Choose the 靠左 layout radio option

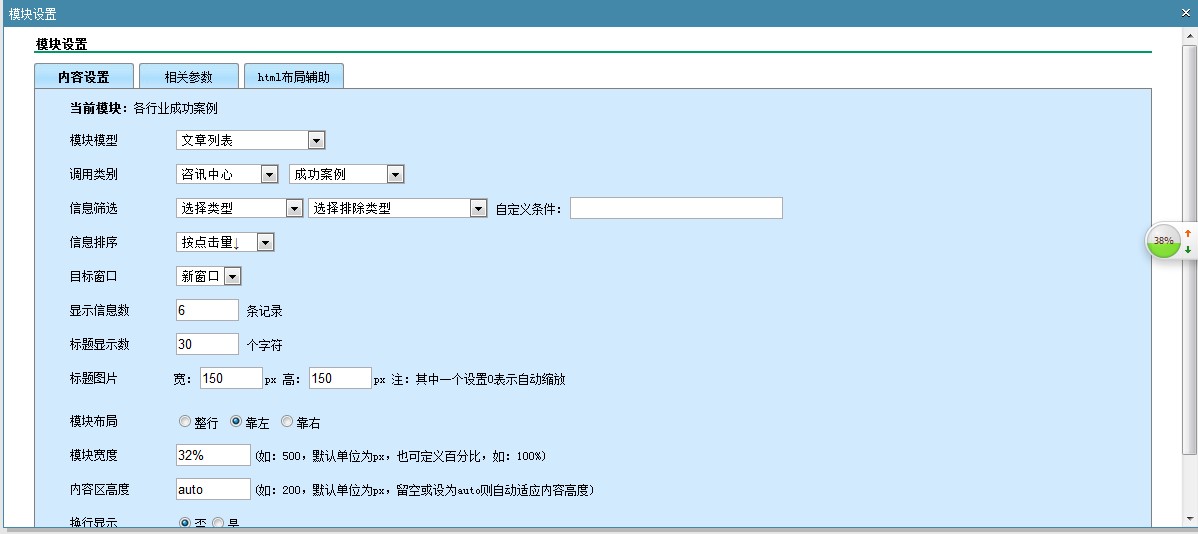point(236,422)
